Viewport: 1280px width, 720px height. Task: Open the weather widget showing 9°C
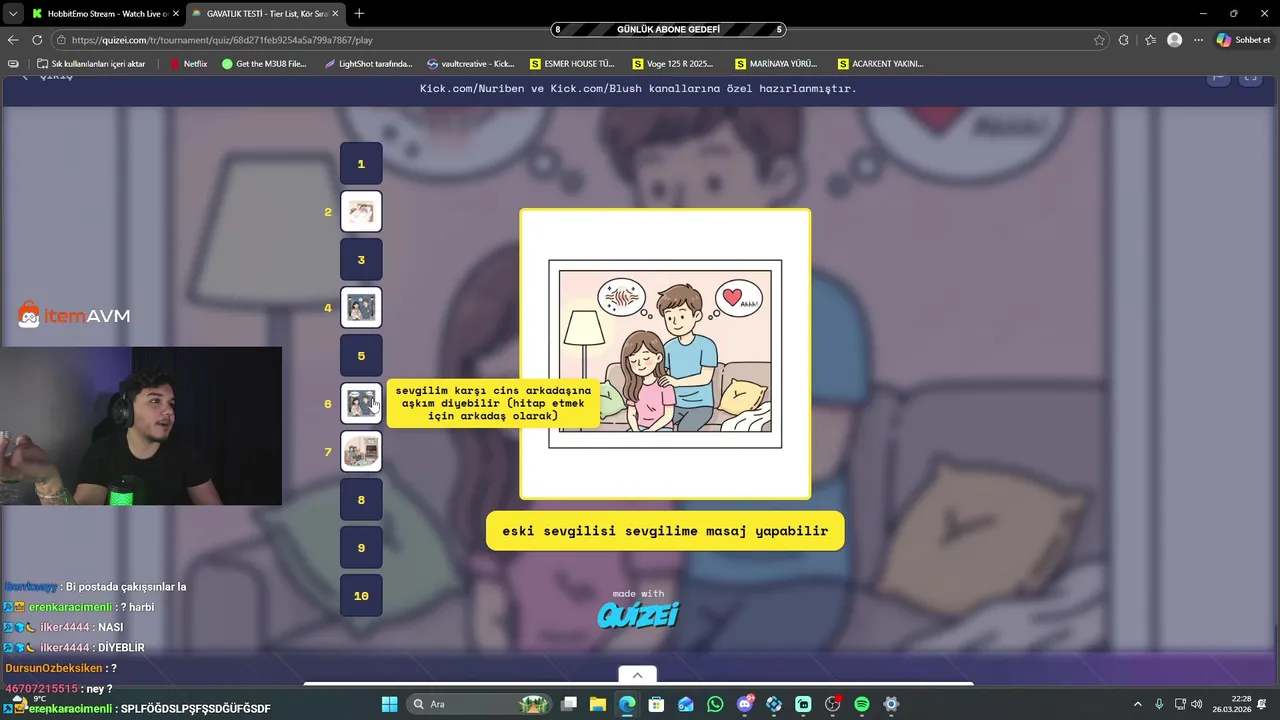[28, 704]
